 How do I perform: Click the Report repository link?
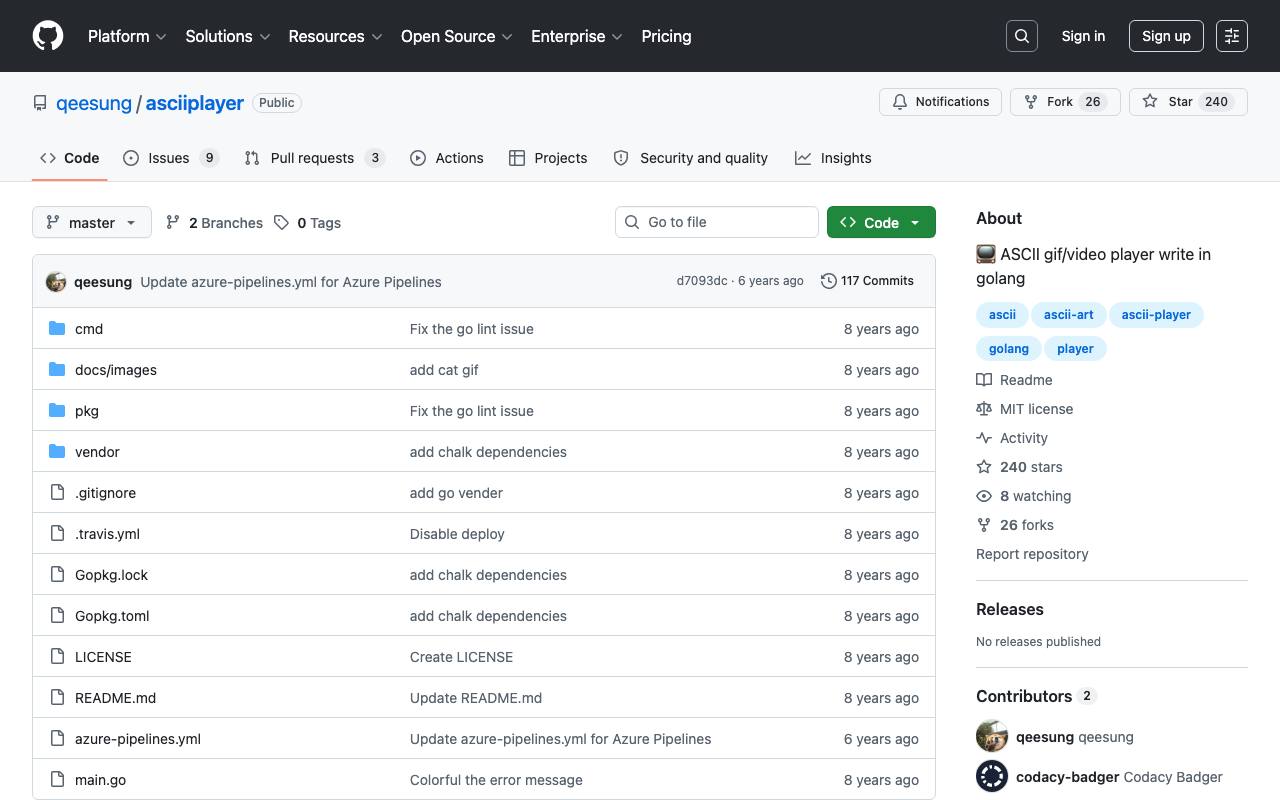tap(1032, 554)
